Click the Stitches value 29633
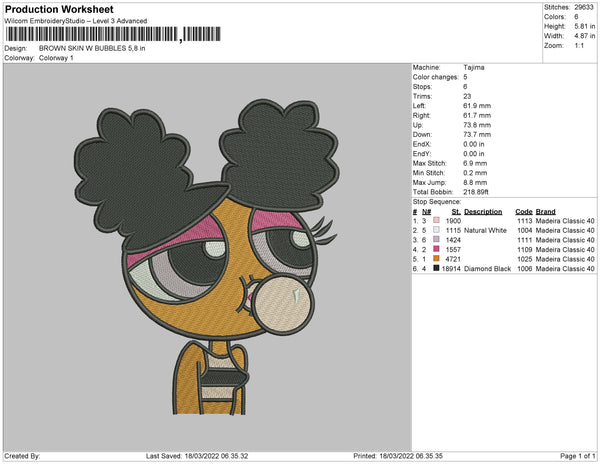 click(x=584, y=7)
